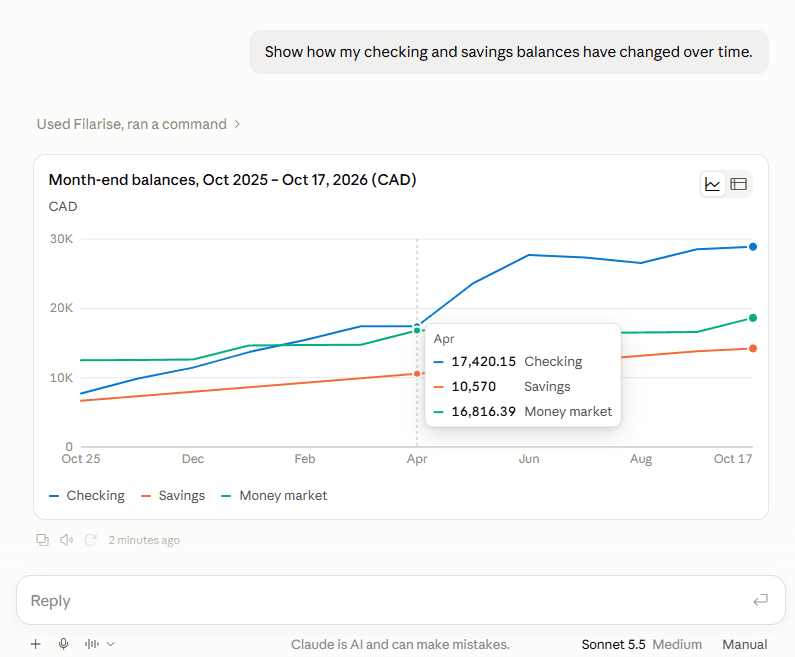
Task: Open the attachment plus menu
Action: tap(35, 644)
